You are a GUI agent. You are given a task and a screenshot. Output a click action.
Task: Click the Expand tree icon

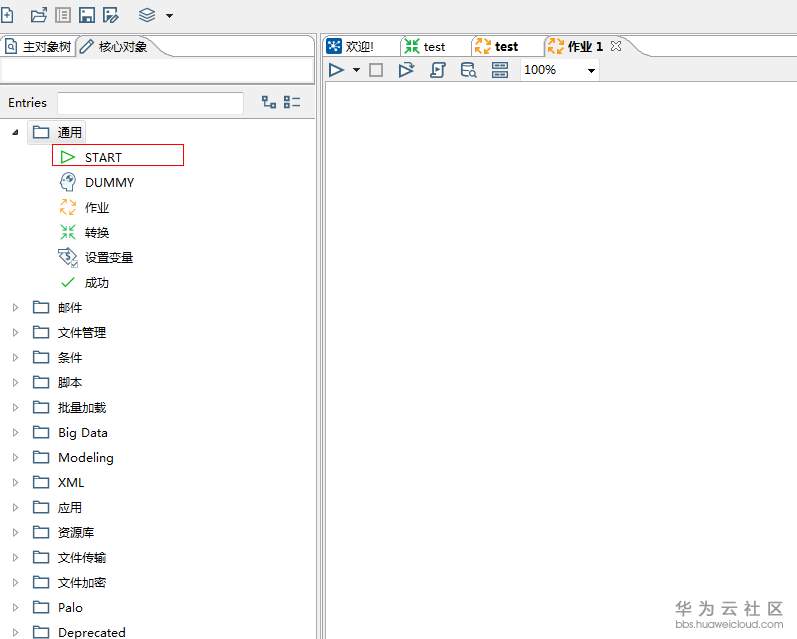(269, 102)
